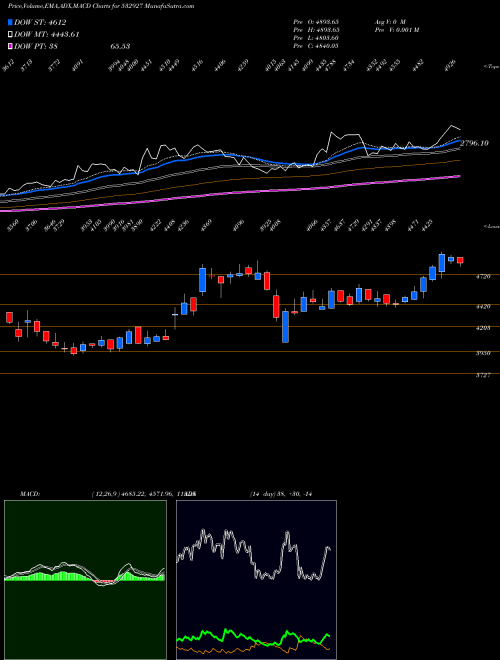
Task: Click the ADX indicator panel
Action: coord(256,580)
